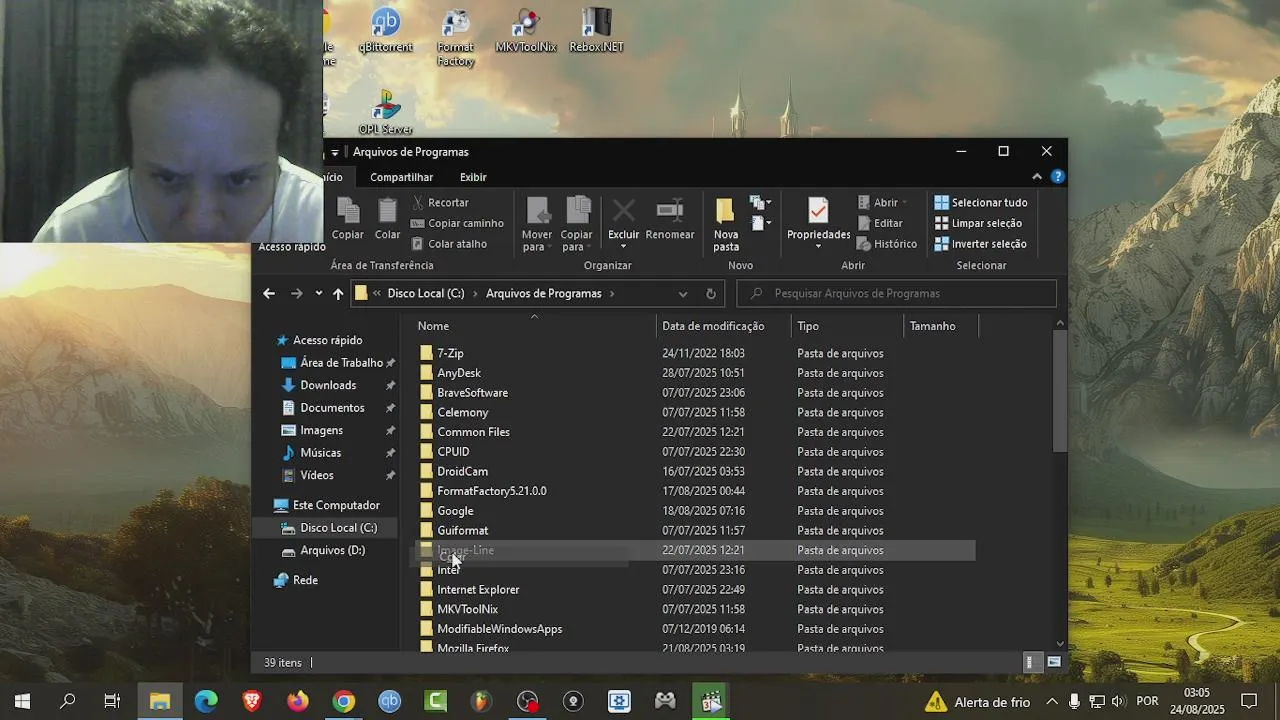The image size is (1280, 720).
Task: Sort by the Tipo column header
Action: pyautogui.click(x=848, y=326)
